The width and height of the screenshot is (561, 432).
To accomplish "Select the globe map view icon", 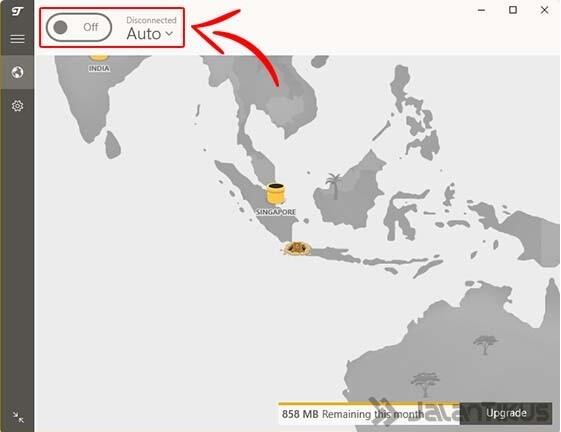I will click(17, 72).
